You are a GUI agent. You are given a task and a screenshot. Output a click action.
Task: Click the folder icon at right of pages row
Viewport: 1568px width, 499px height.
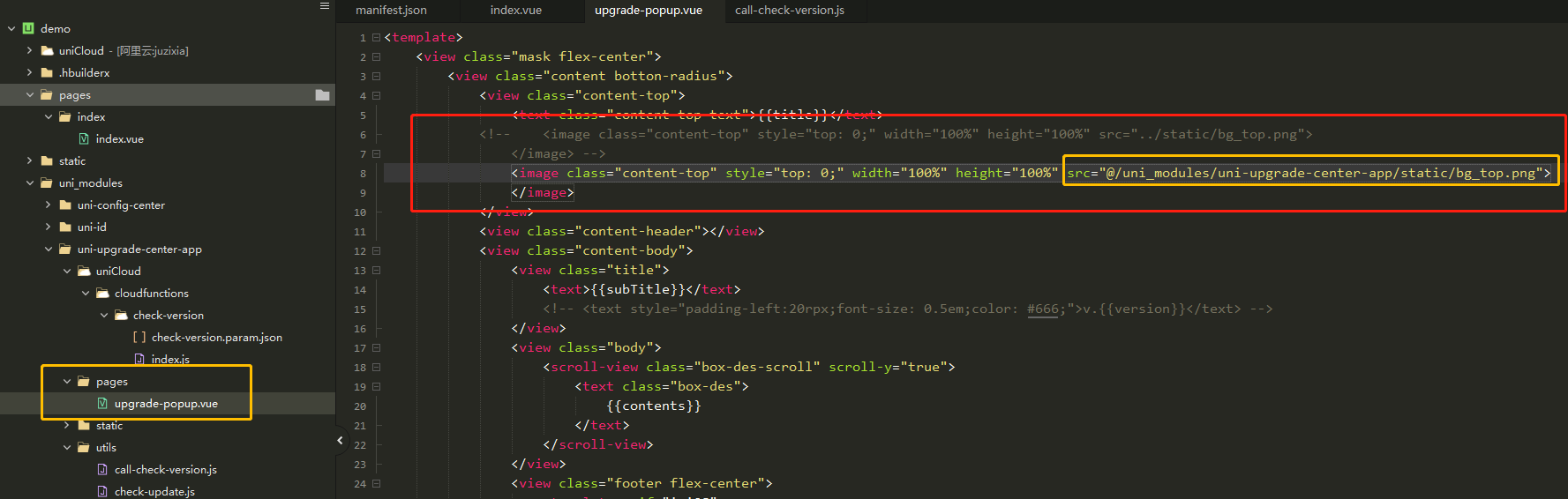(322, 95)
